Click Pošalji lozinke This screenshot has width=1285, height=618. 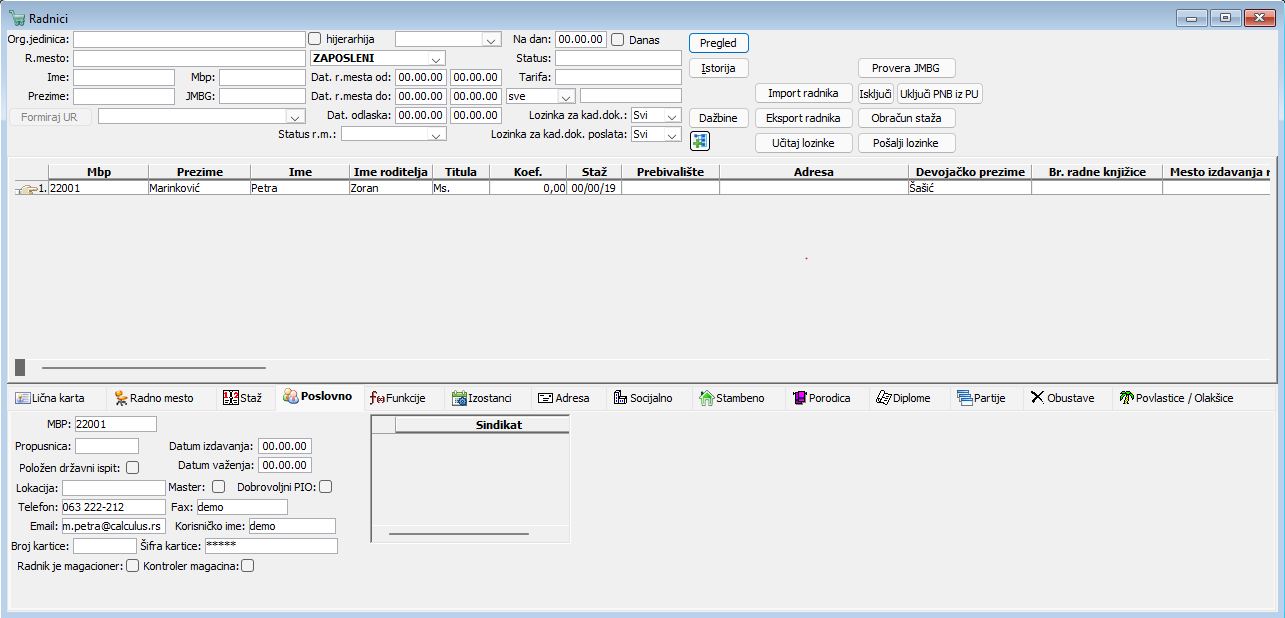coord(907,143)
